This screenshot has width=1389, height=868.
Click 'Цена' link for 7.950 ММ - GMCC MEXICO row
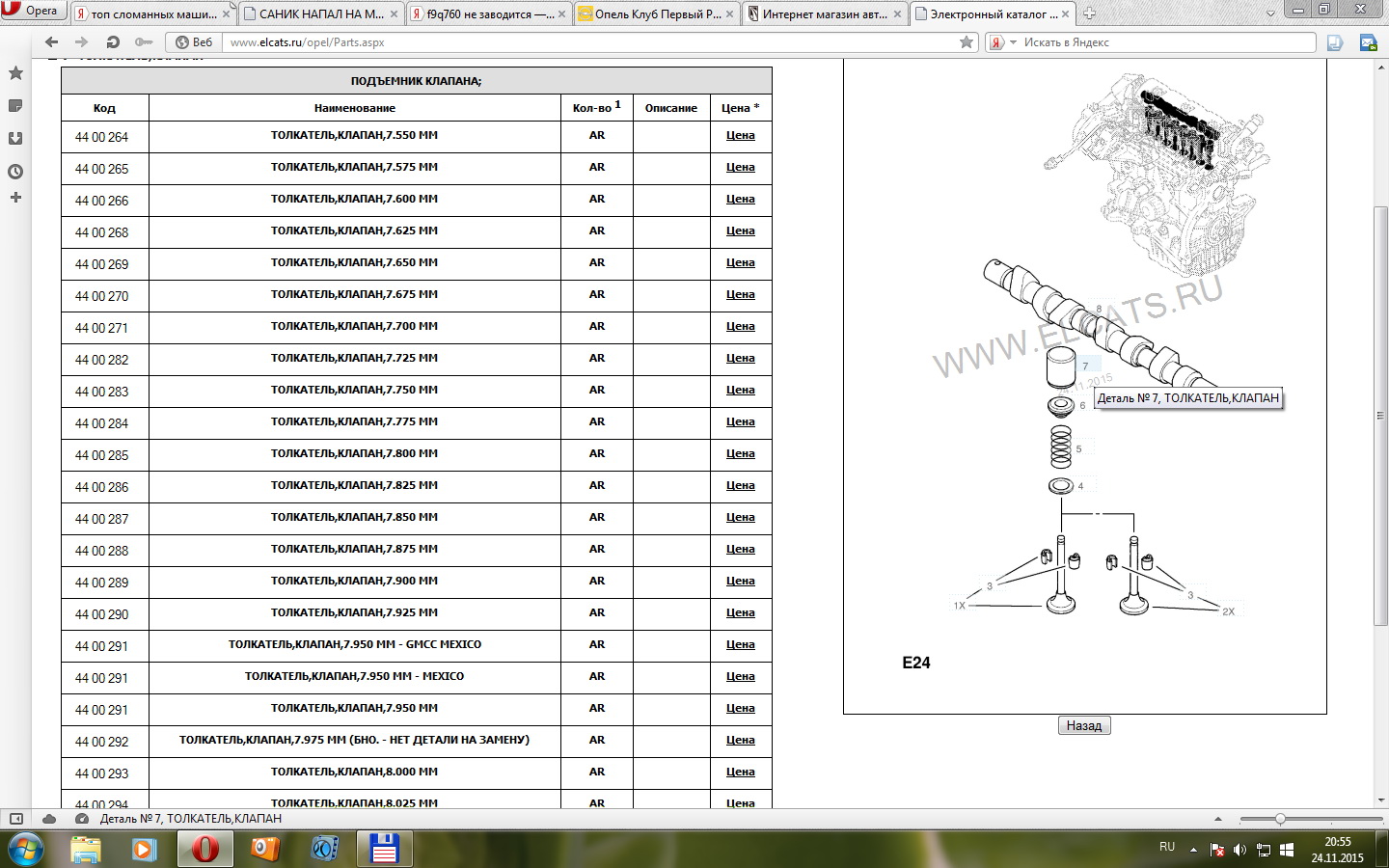coord(740,645)
